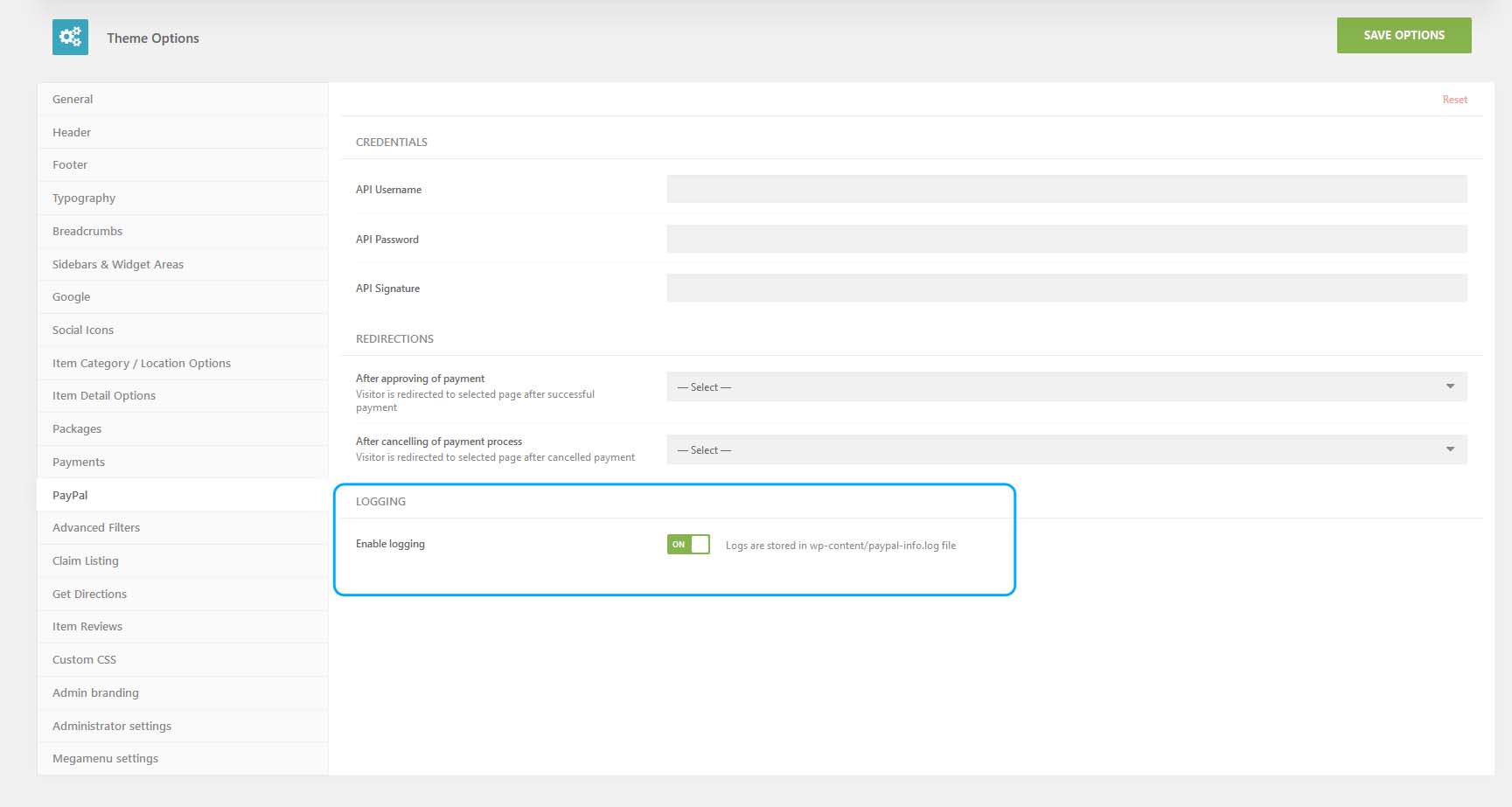Image resolution: width=1512 pixels, height=807 pixels.
Task: Click the Reset link
Action: click(x=1454, y=100)
